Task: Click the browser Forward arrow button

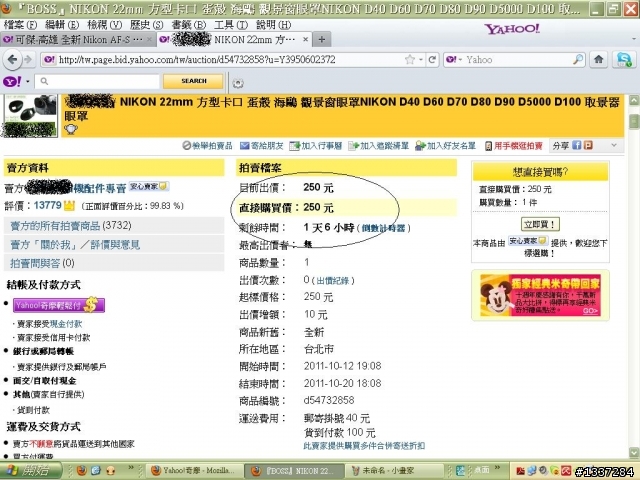Action: pyautogui.click(x=28, y=60)
